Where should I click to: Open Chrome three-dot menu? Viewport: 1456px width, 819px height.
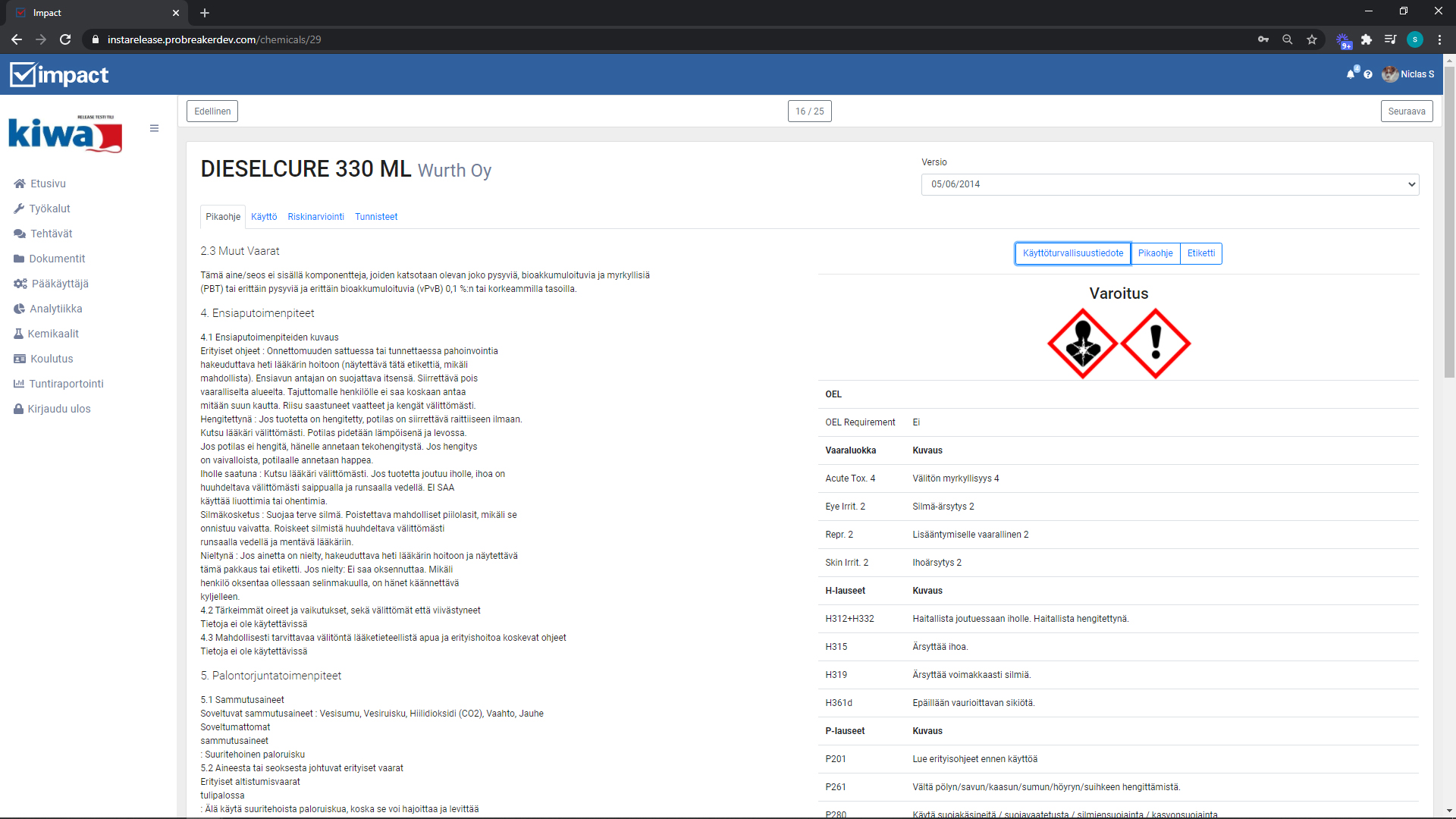click(1440, 39)
